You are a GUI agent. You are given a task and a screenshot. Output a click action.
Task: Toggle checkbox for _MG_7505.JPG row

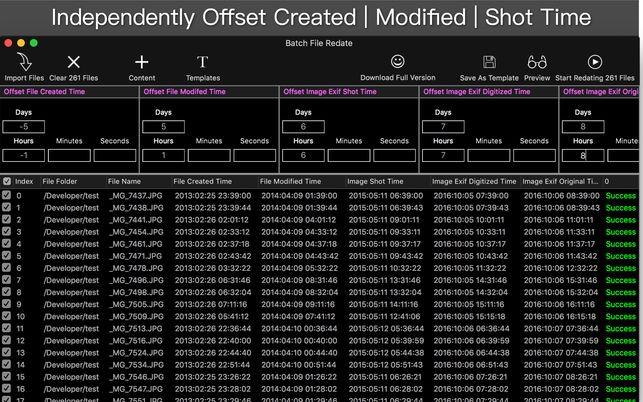(x=7, y=304)
